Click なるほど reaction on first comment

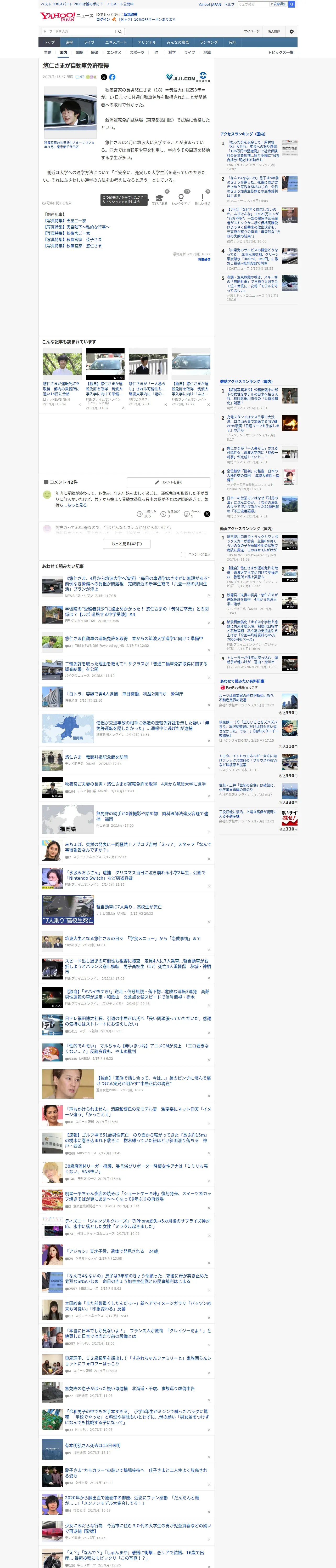[170, 514]
